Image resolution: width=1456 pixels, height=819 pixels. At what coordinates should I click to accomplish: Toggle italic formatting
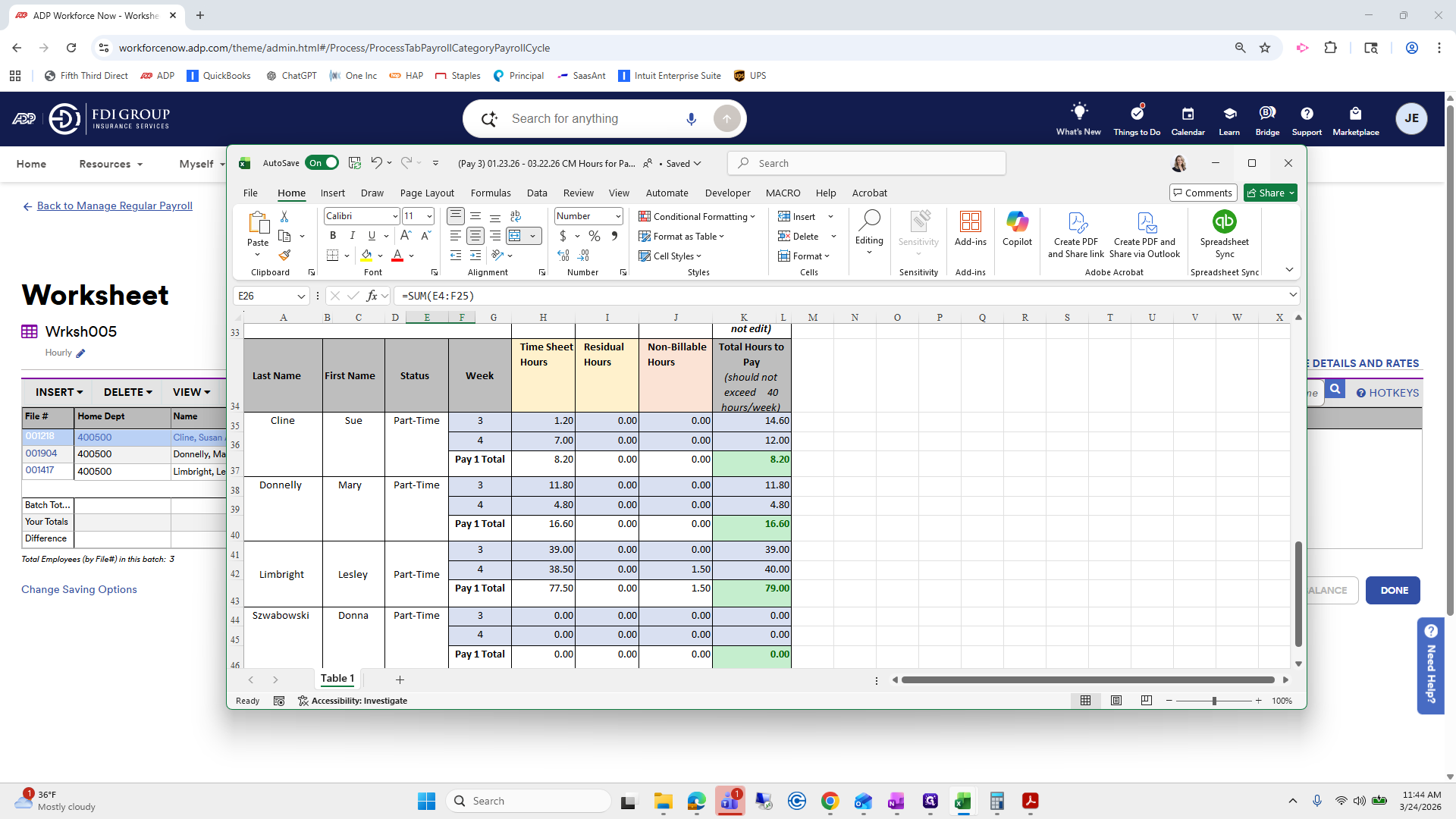coord(352,236)
